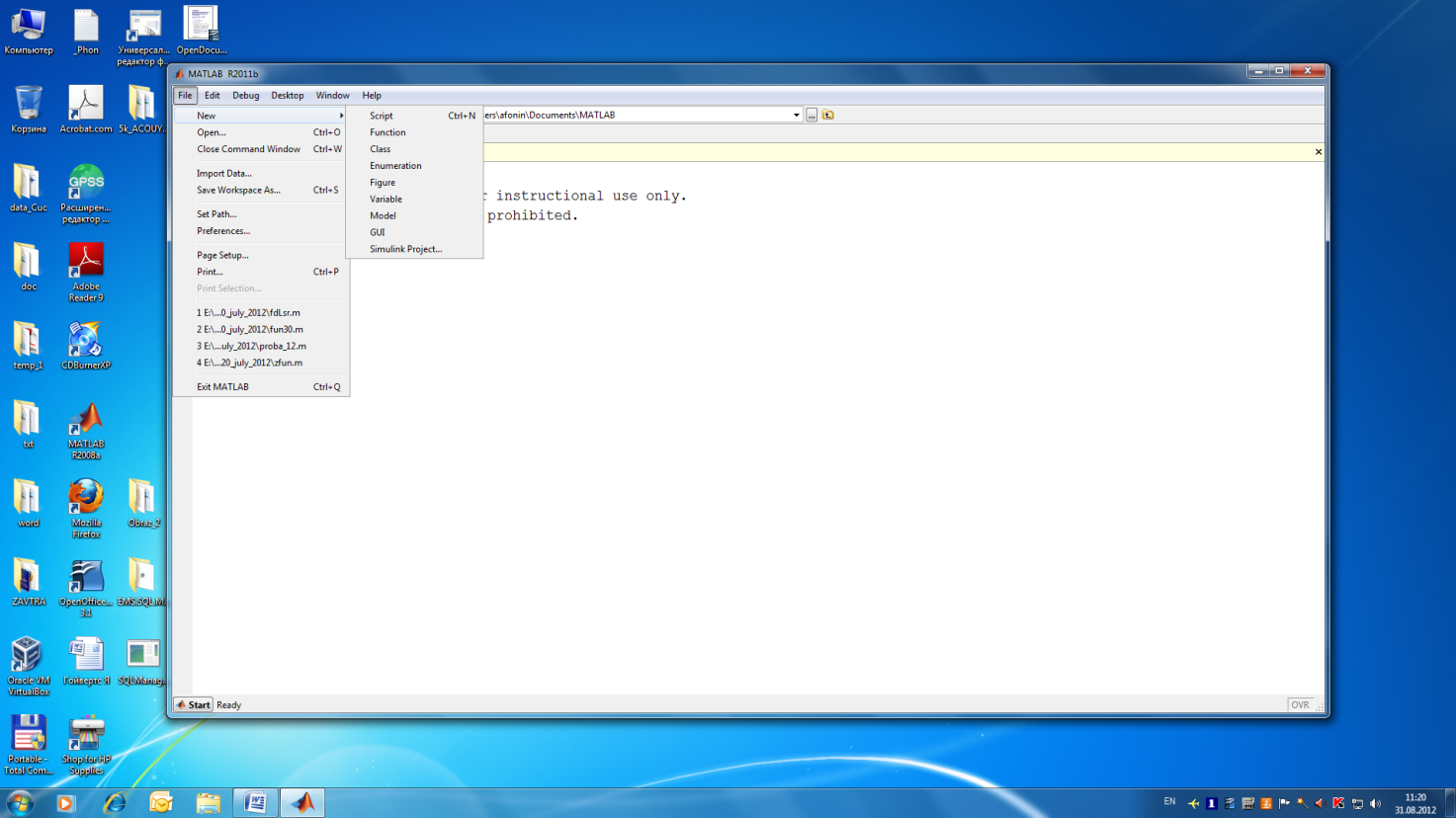Select the Adobe Reader 9 shortcut

(86, 273)
